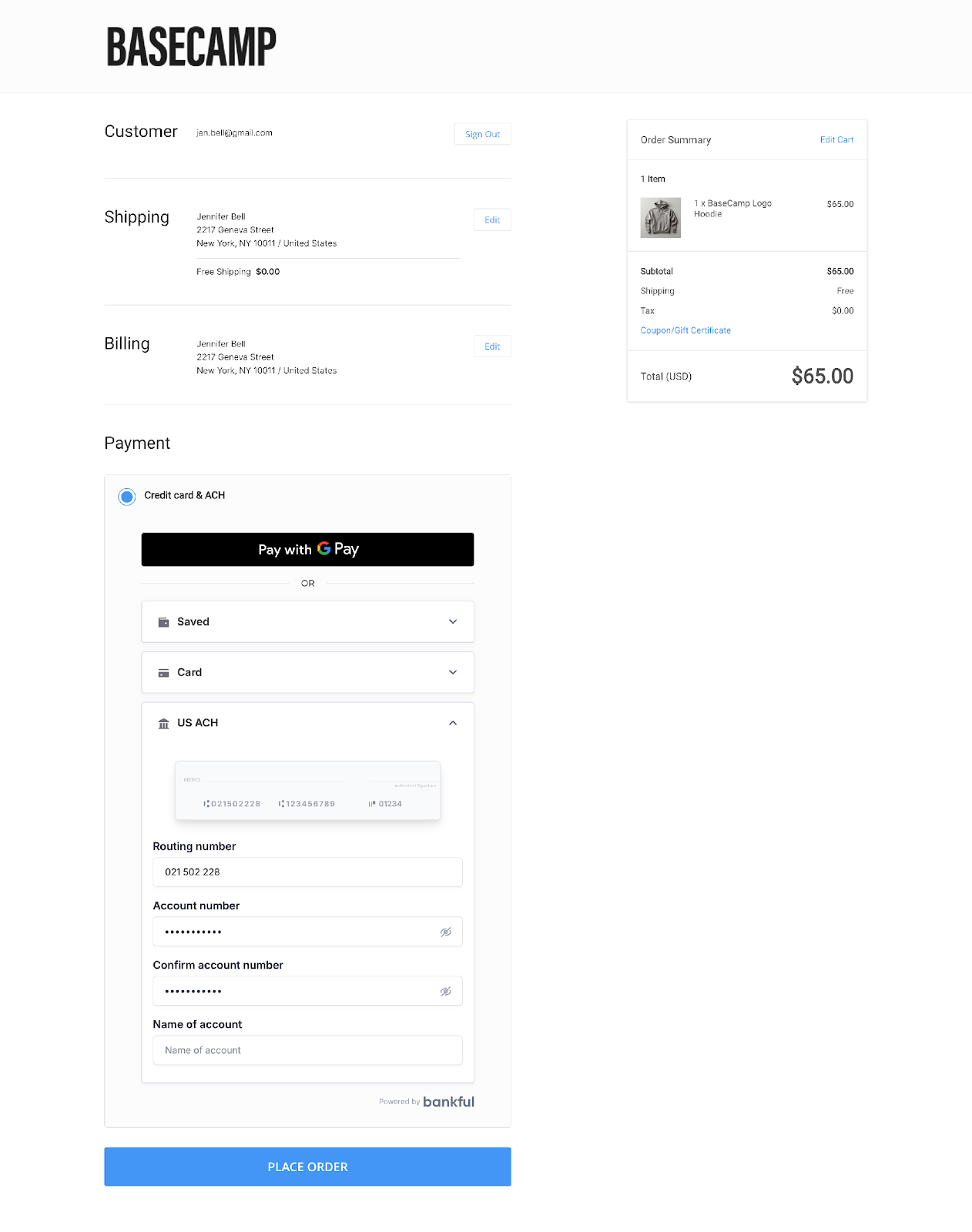Open the Edit Cart link

click(836, 140)
